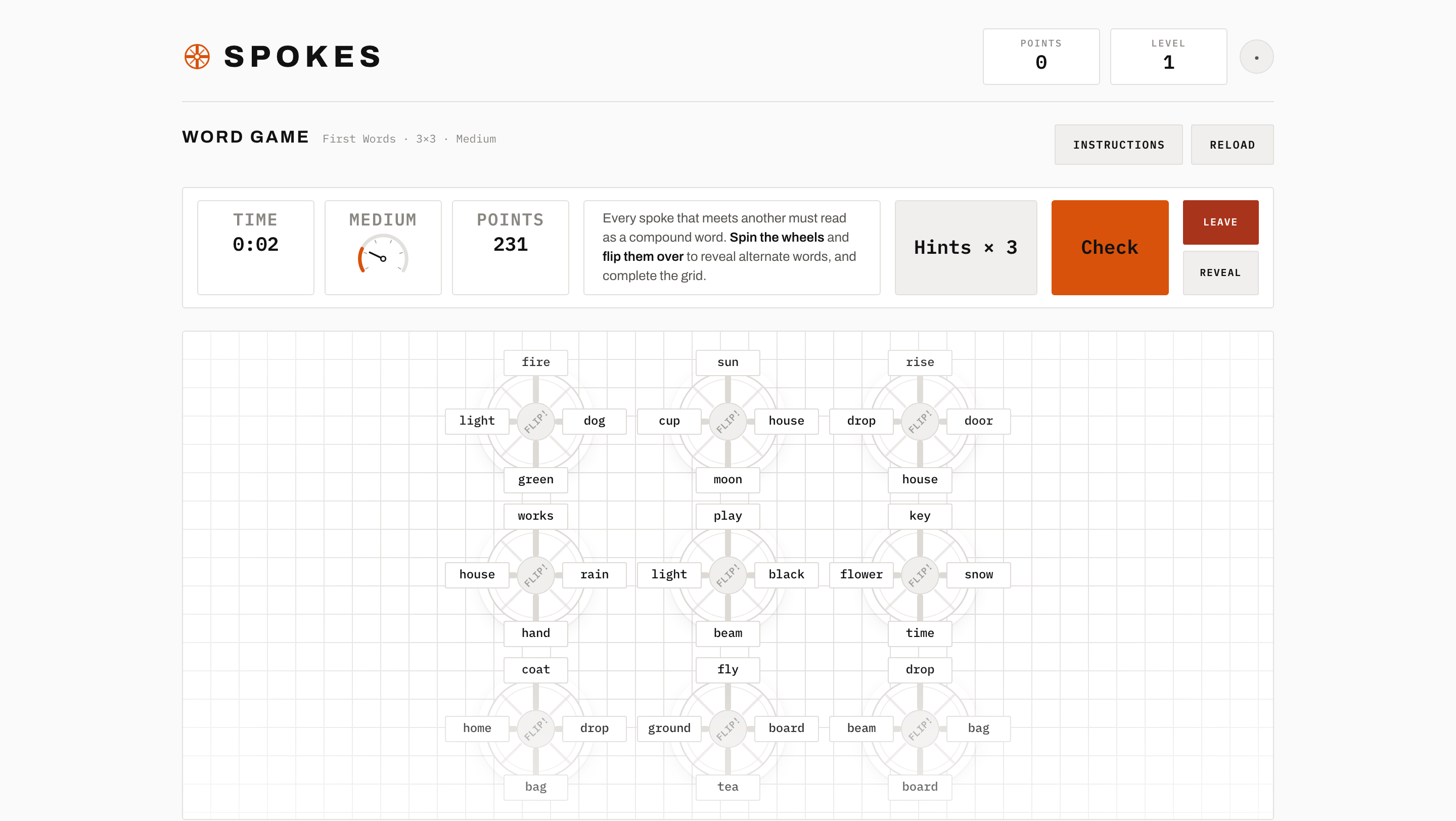
Task: Leave the game with the Leave button
Action: click(x=1220, y=222)
